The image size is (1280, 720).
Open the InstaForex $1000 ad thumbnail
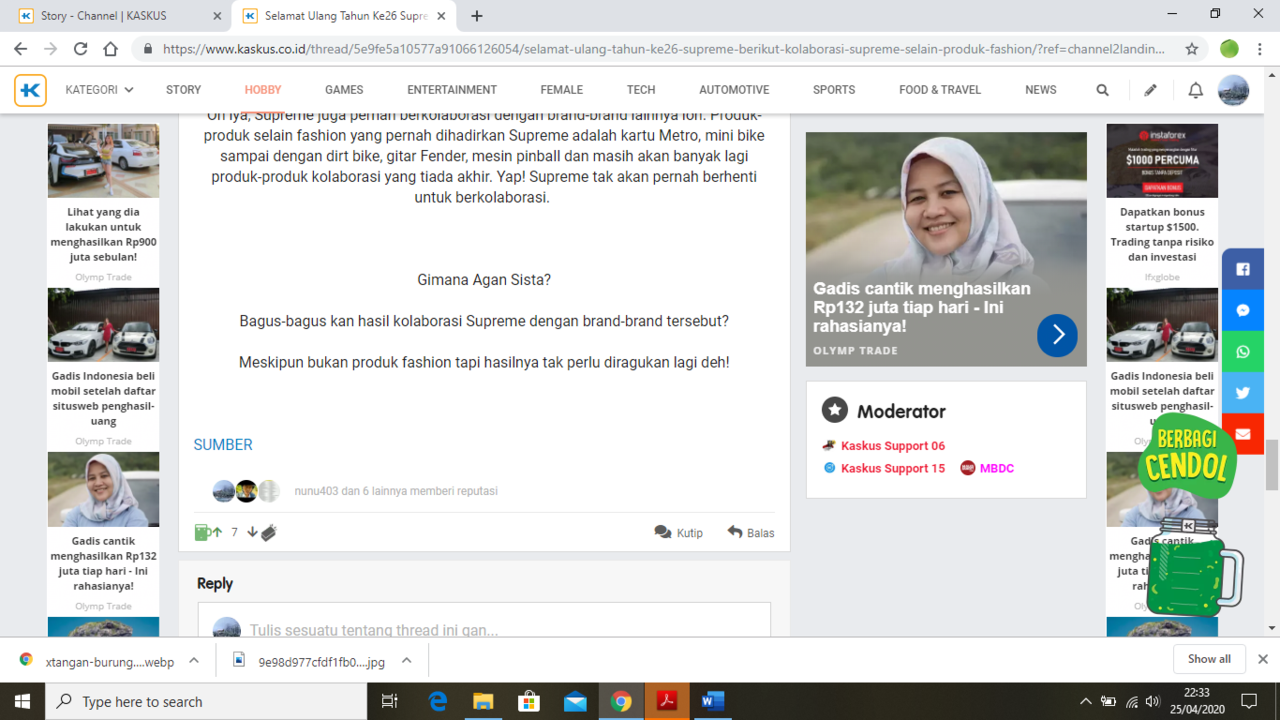pos(1162,161)
